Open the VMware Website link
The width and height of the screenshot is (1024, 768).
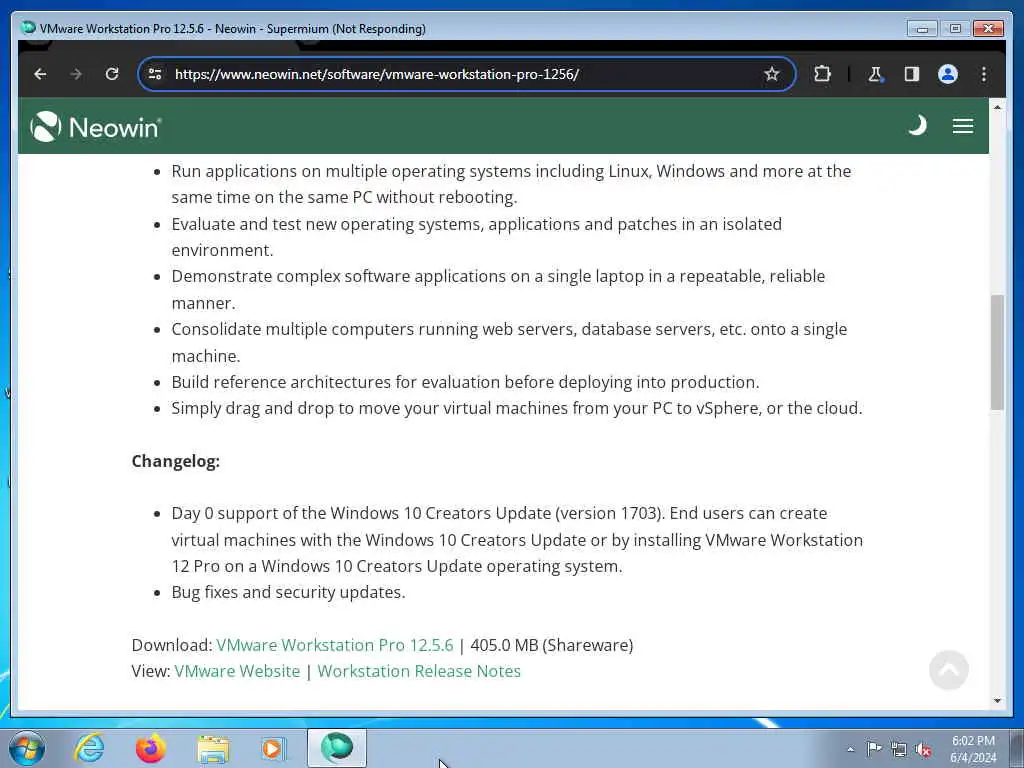[237, 671]
